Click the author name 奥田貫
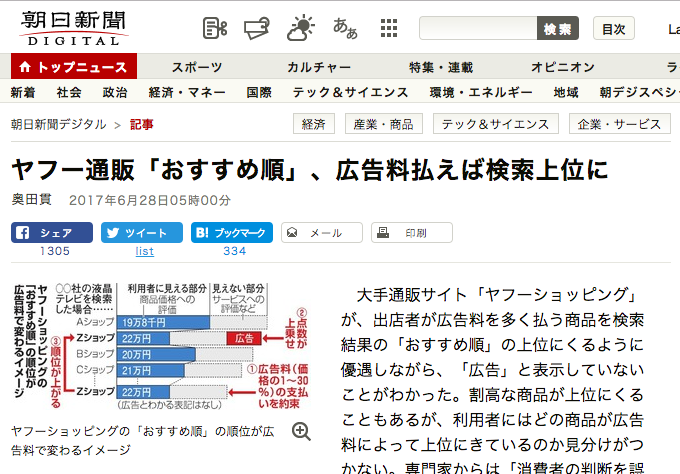 click(32, 199)
